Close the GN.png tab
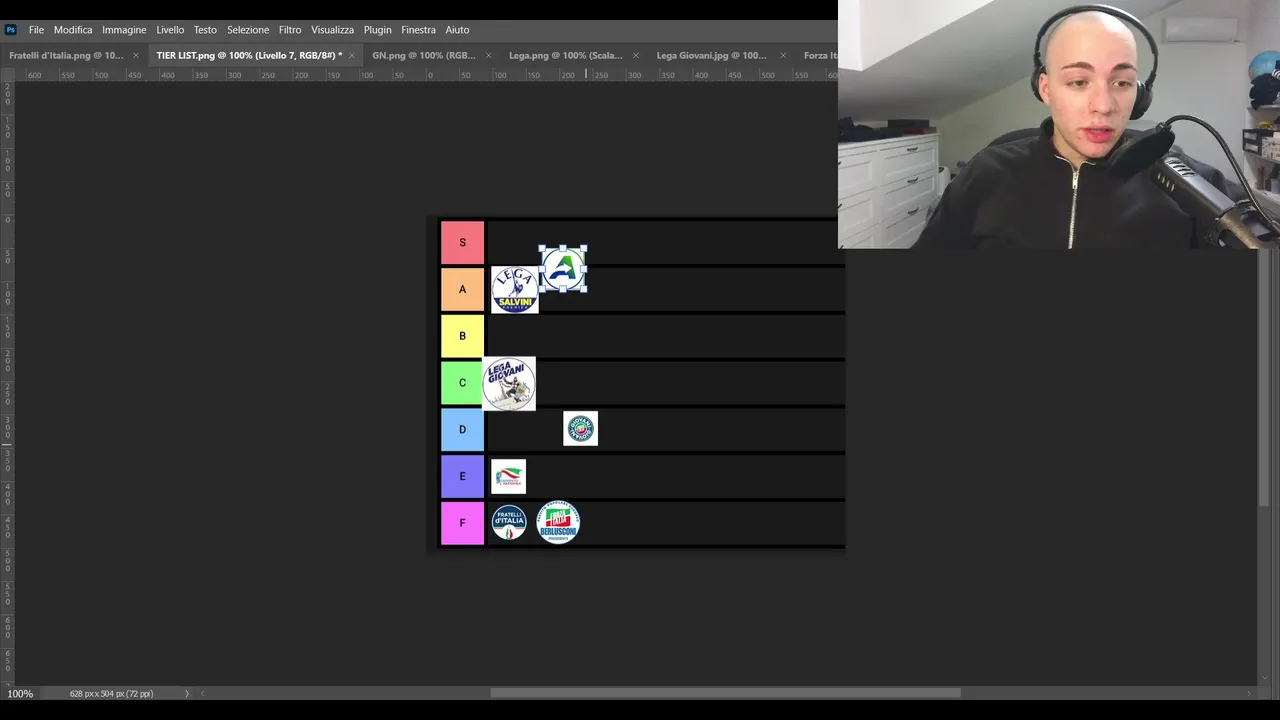Viewport: 1280px width, 720px height. [x=489, y=55]
